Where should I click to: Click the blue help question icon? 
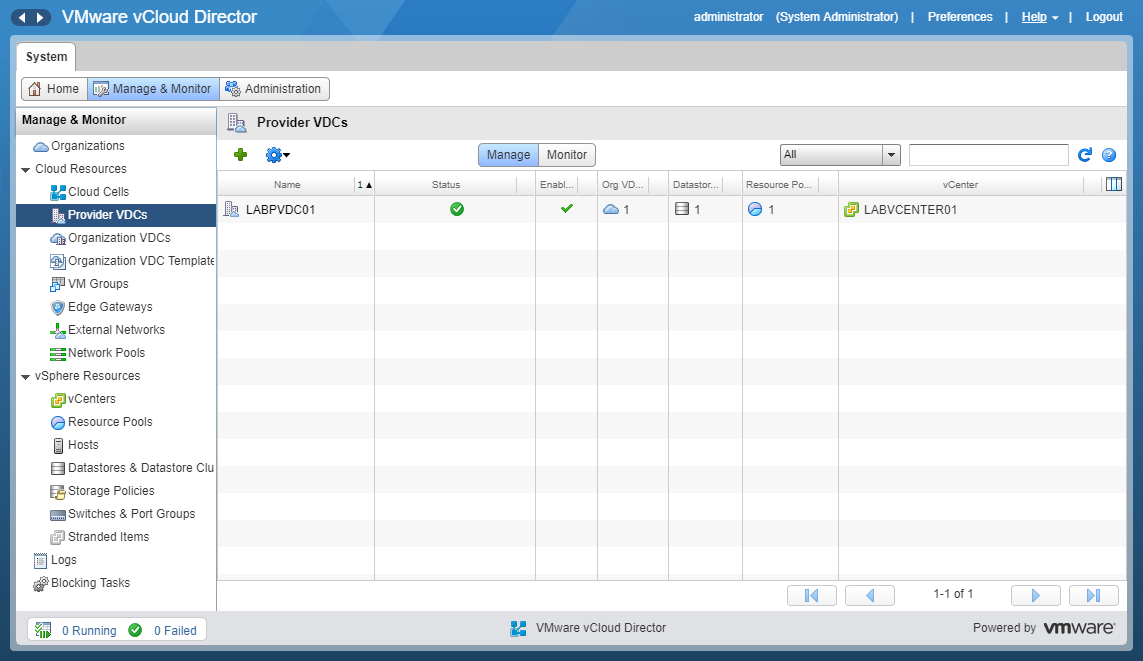point(1108,155)
